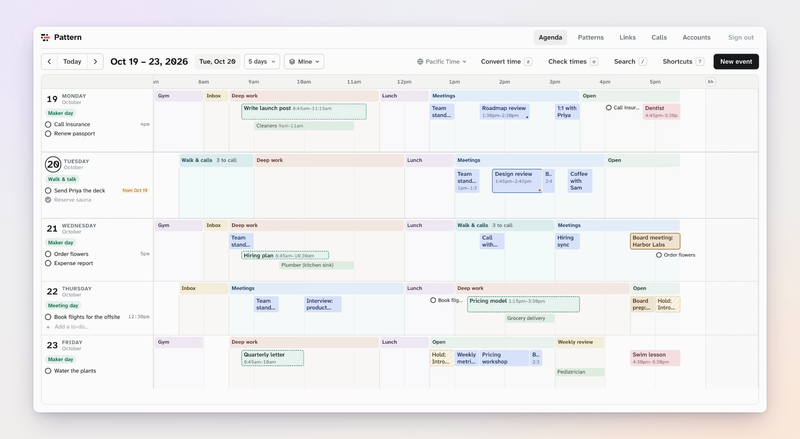Click the Walk & talk tag on Tuesday
The image size is (800, 439).
[62, 179]
